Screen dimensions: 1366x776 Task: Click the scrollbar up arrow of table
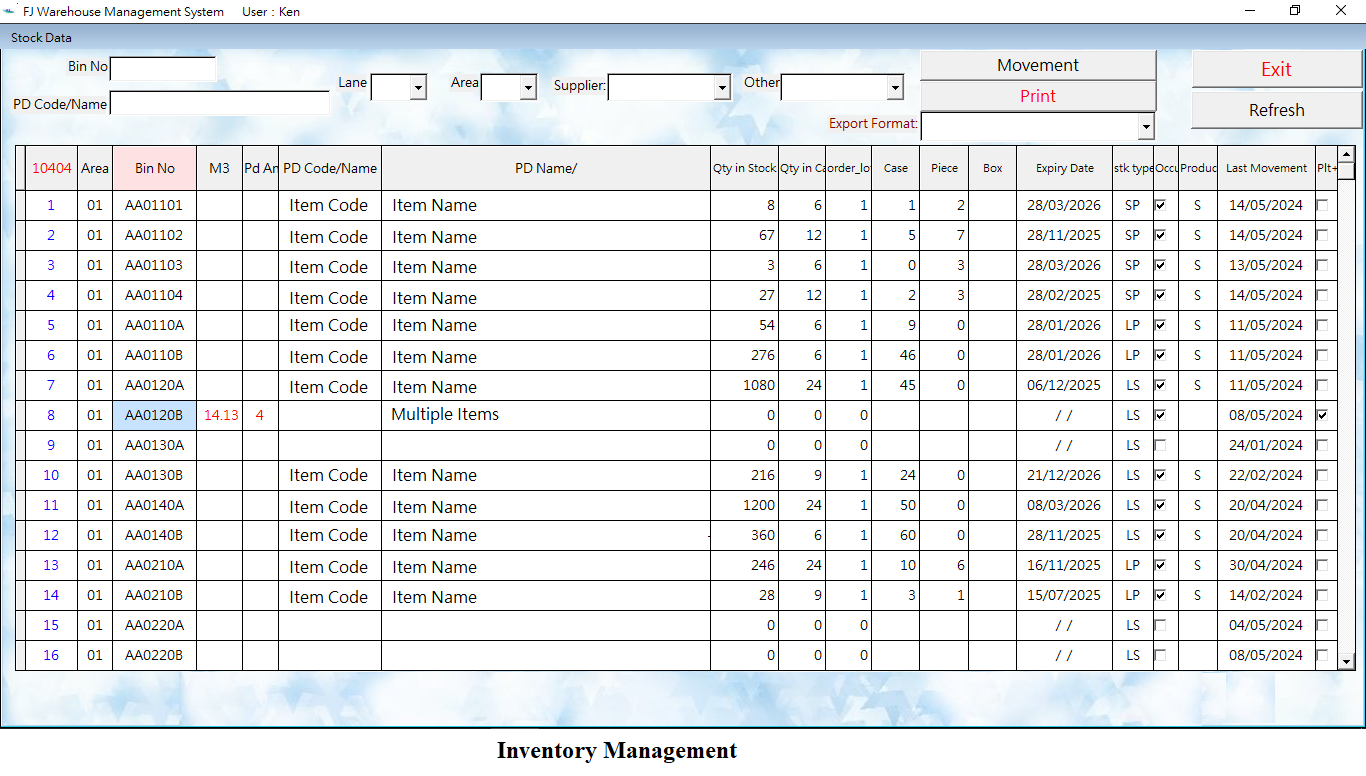click(1346, 154)
